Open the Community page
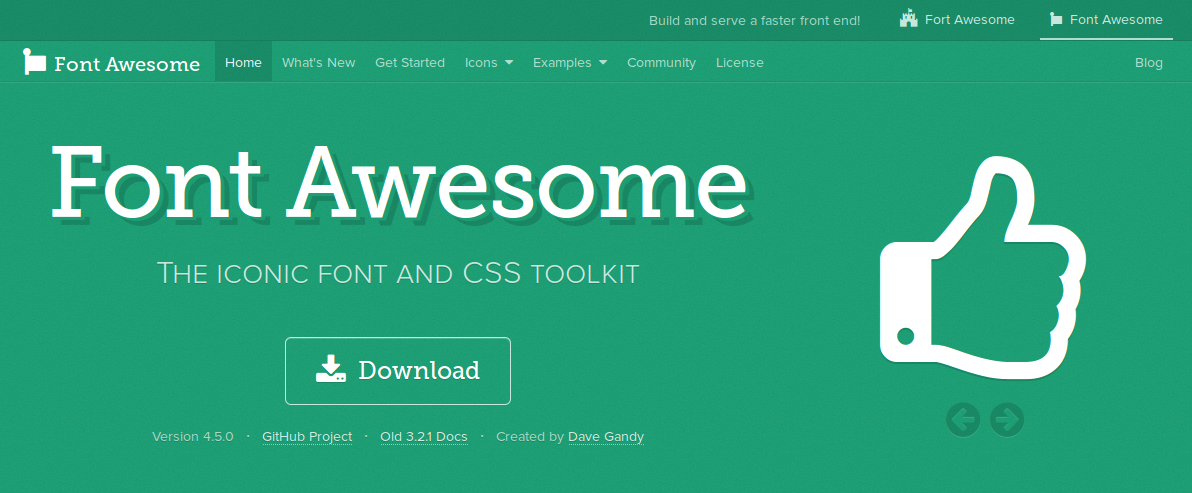Screen dimensions: 1192x493 pos(661,62)
